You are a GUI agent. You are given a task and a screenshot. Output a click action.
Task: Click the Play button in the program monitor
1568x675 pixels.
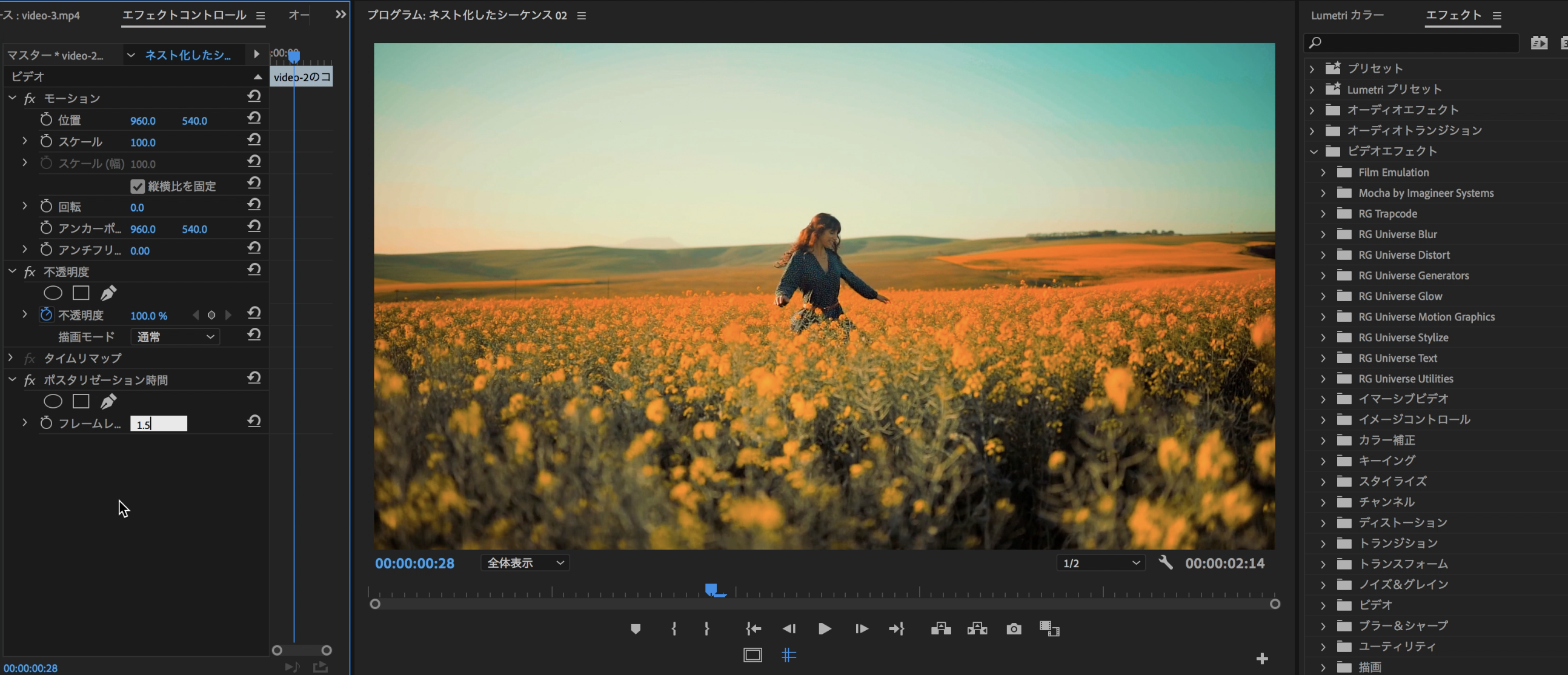pos(824,629)
